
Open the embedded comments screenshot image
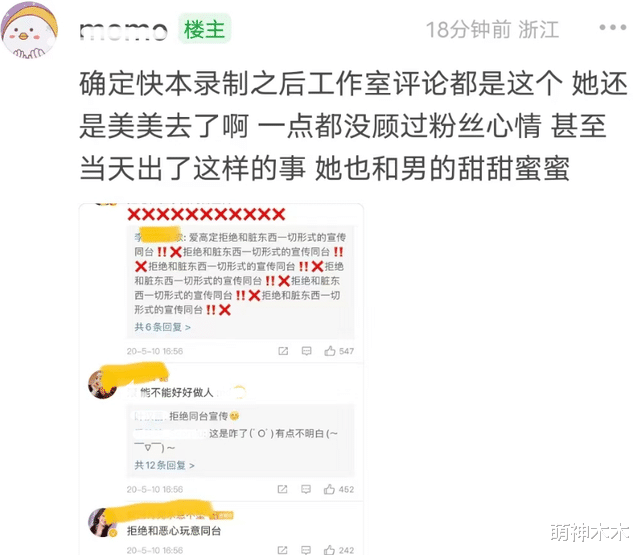pyautogui.click(x=221, y=379)
